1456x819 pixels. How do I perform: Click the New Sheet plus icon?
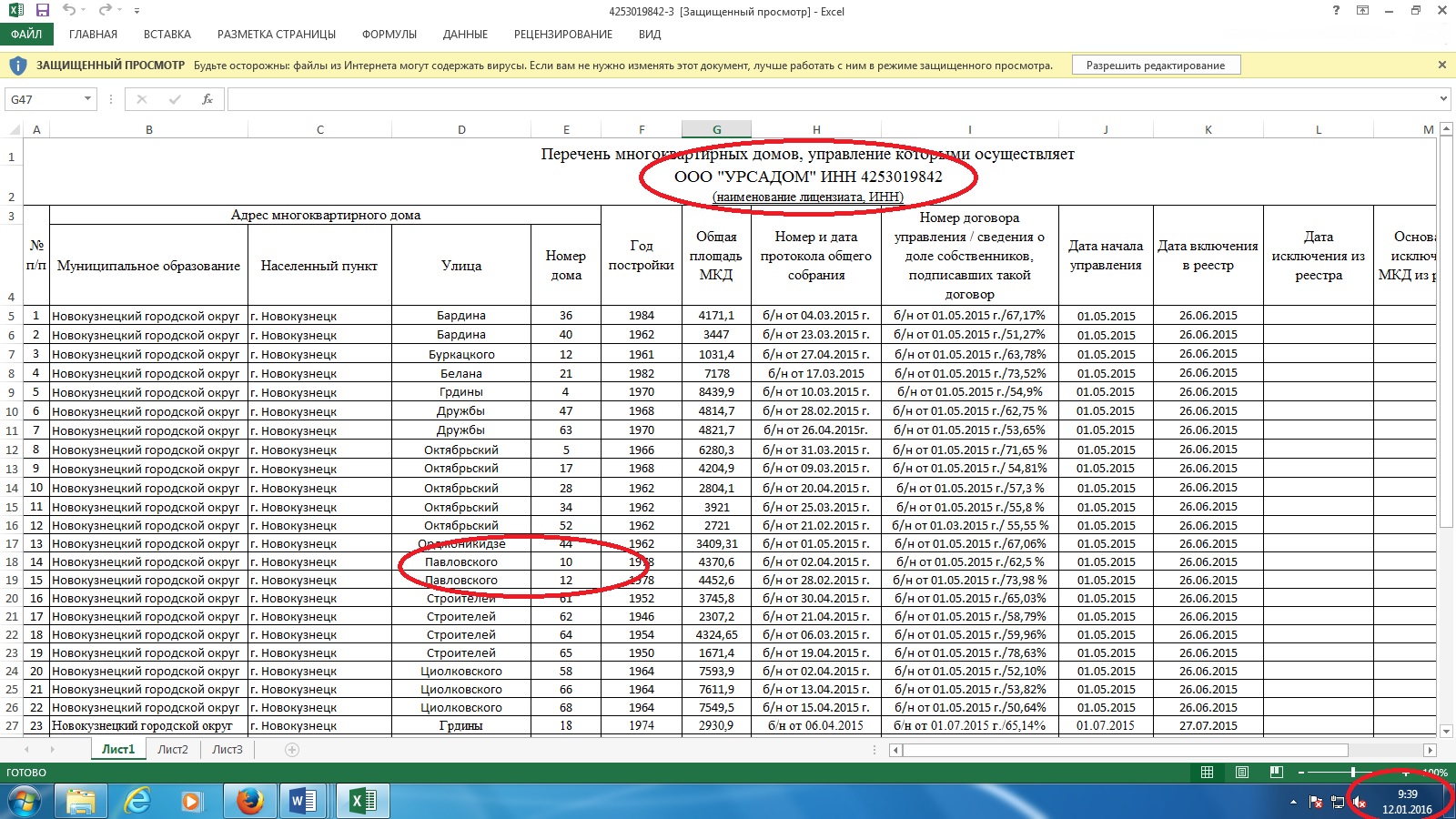pyautogui.click(x=292, y=750)
